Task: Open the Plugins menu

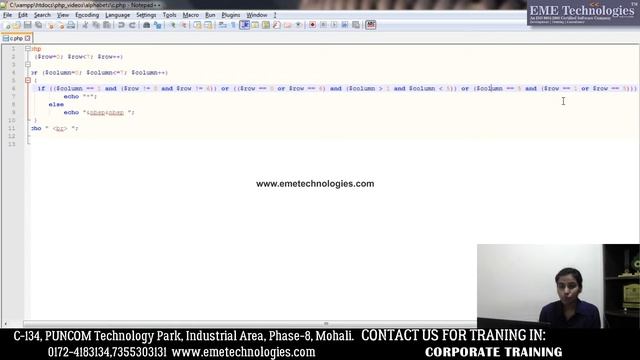Action: [x=231, y=15]
